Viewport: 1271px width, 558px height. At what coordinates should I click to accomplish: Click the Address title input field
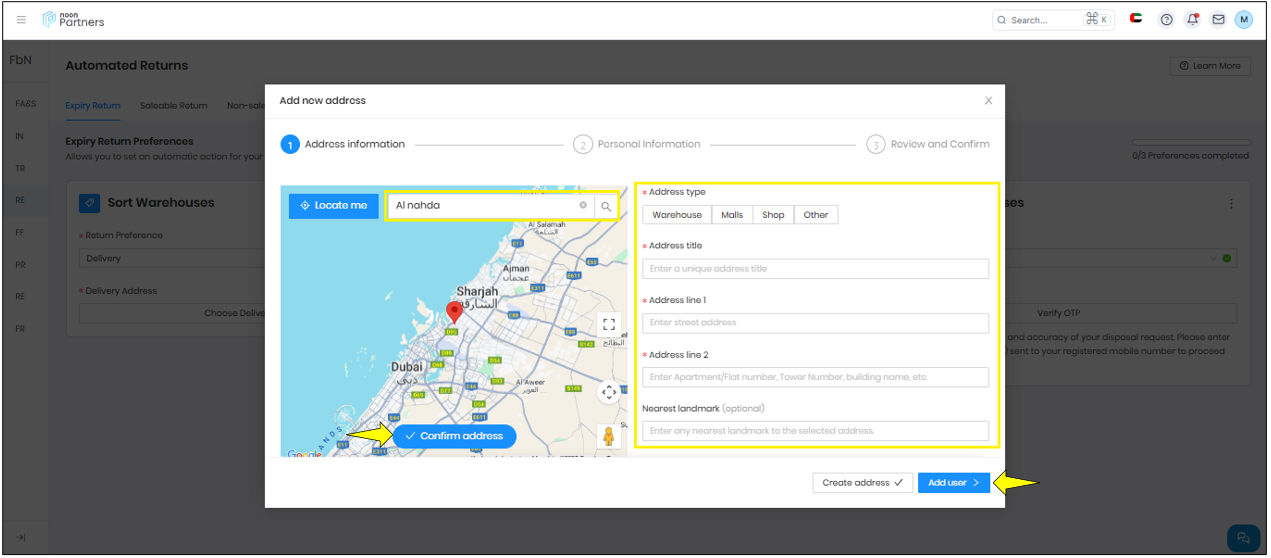(815, 269)
